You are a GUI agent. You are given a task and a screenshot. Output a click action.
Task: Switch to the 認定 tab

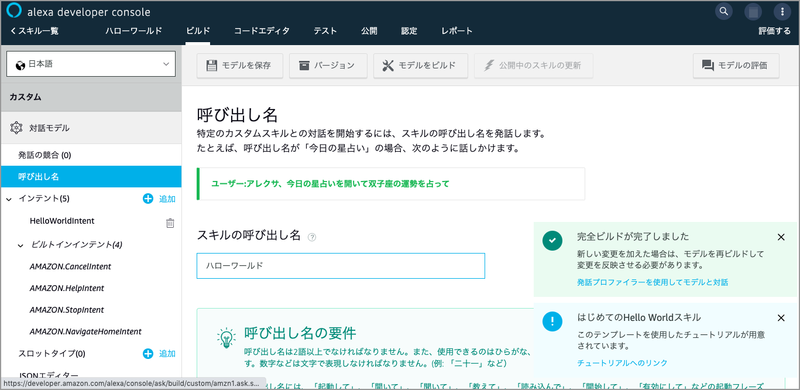click(x=409, y=31)
